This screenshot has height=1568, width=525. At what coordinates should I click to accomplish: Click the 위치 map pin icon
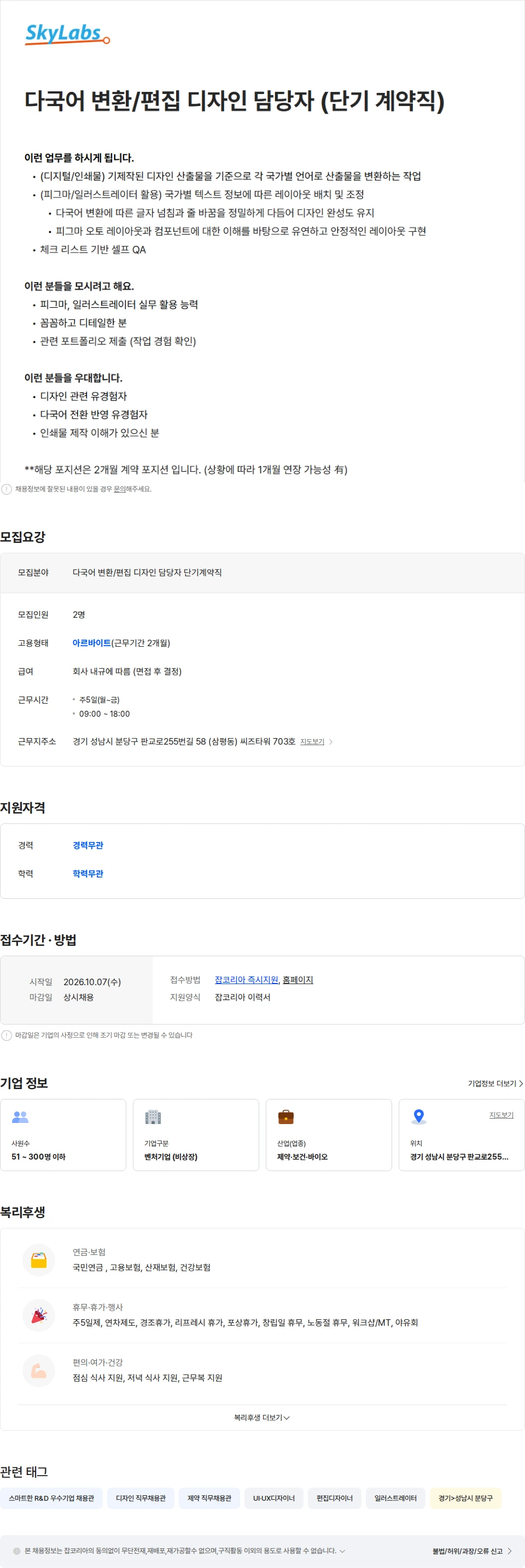(418, 1116)
